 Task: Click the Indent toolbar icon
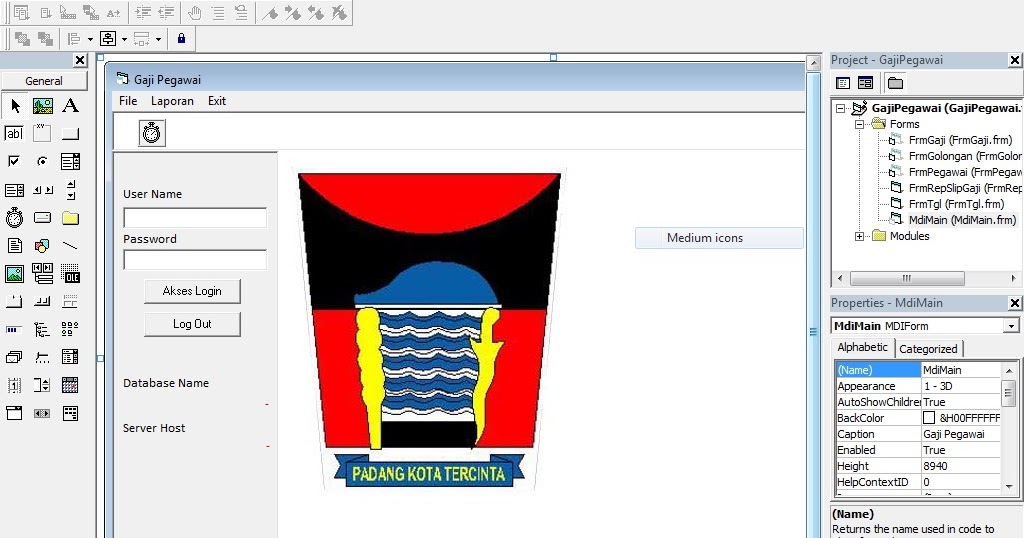143,12
